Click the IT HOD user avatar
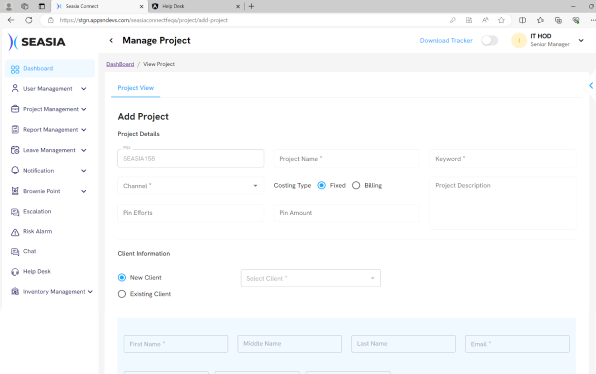 (x=519, y=40)
